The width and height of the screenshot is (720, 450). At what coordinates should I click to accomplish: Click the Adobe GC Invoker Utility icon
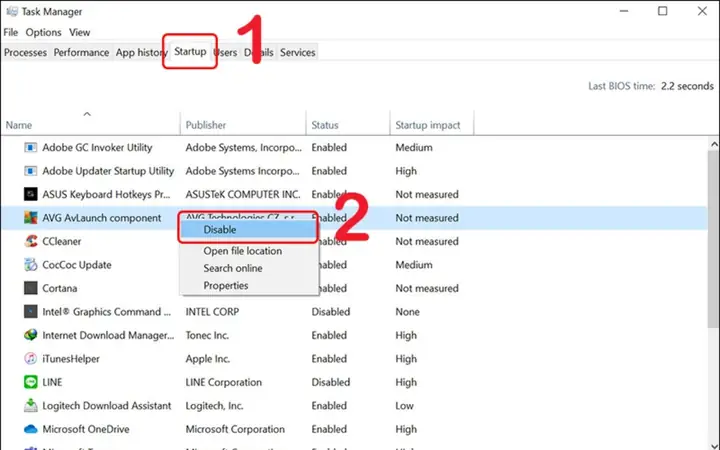coord(30,147)
